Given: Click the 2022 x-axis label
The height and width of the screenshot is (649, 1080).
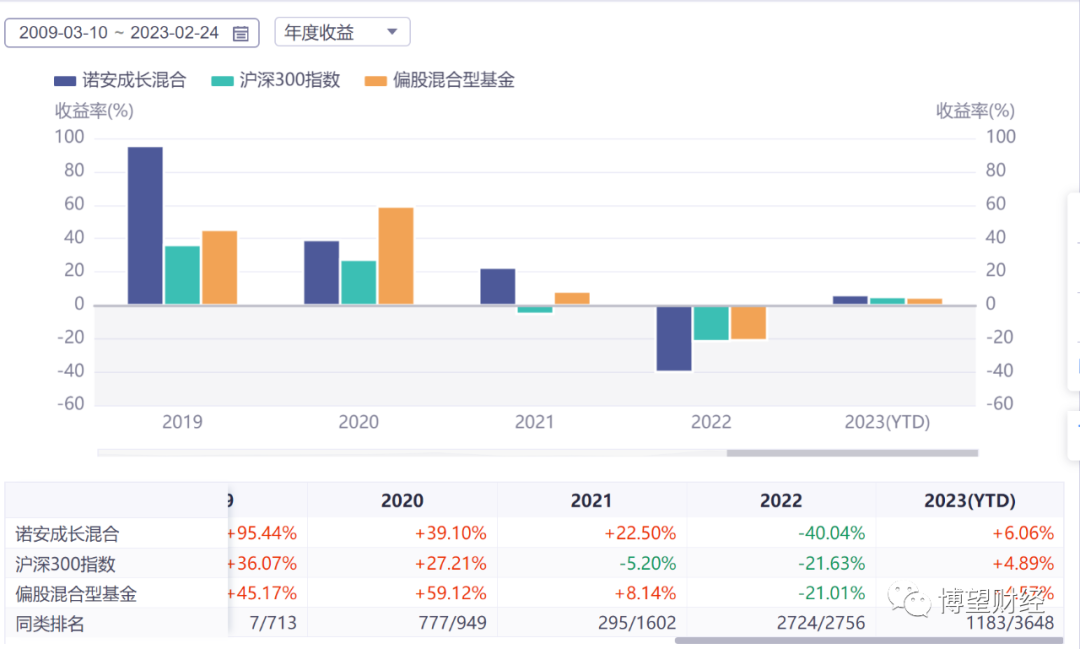Looking at the screenshot, I should (x=712, y=422).
